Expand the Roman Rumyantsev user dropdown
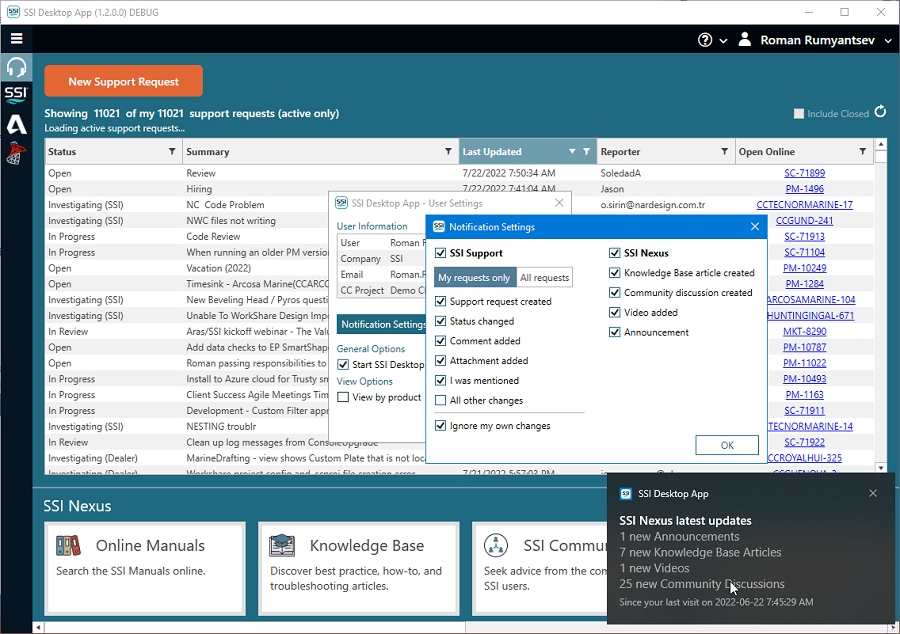This screenshot has height=634, width=900. 888,41
